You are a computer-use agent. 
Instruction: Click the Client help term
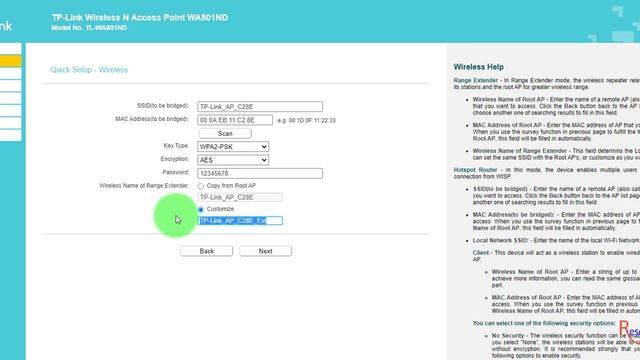[480, 253]
